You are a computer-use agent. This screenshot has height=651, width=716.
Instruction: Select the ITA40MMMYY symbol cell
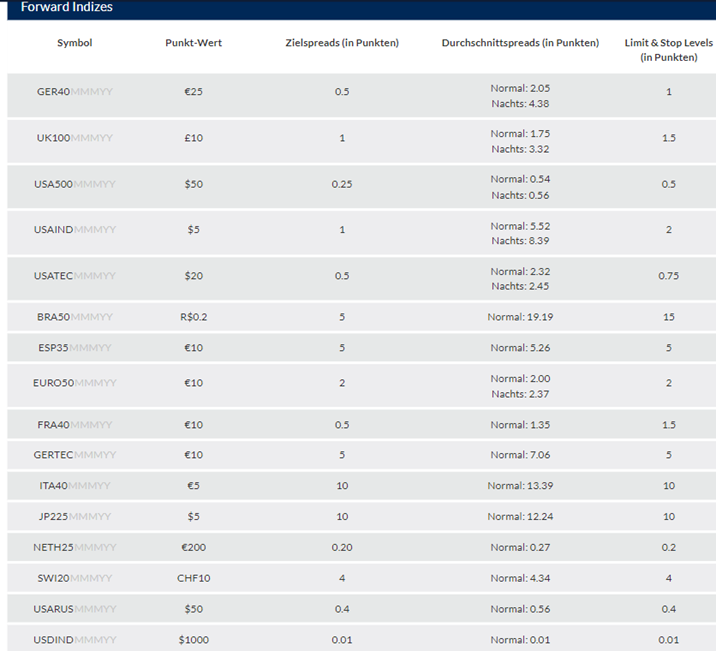74,486
